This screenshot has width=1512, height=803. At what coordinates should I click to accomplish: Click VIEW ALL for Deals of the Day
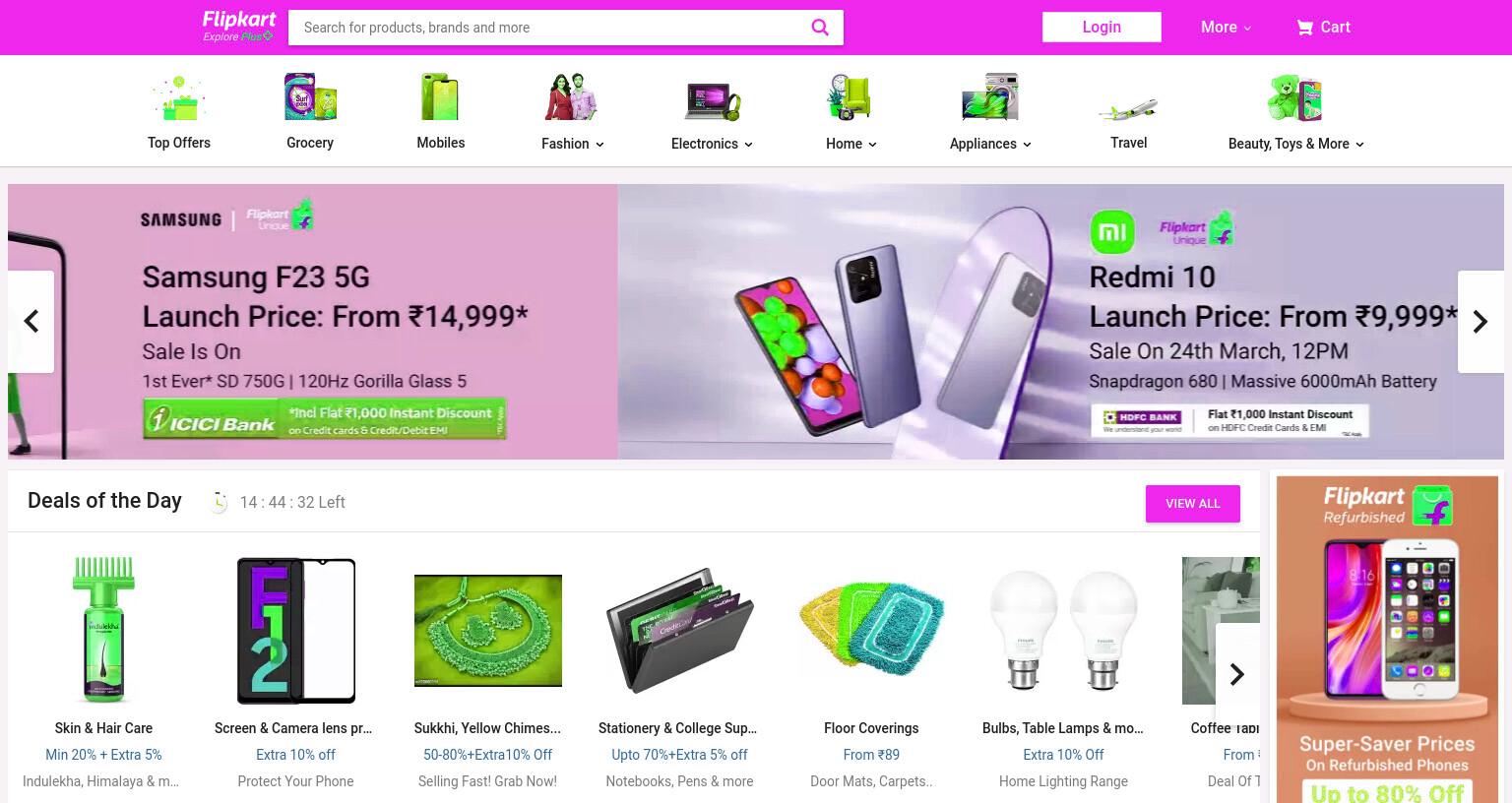(1193, 504)
